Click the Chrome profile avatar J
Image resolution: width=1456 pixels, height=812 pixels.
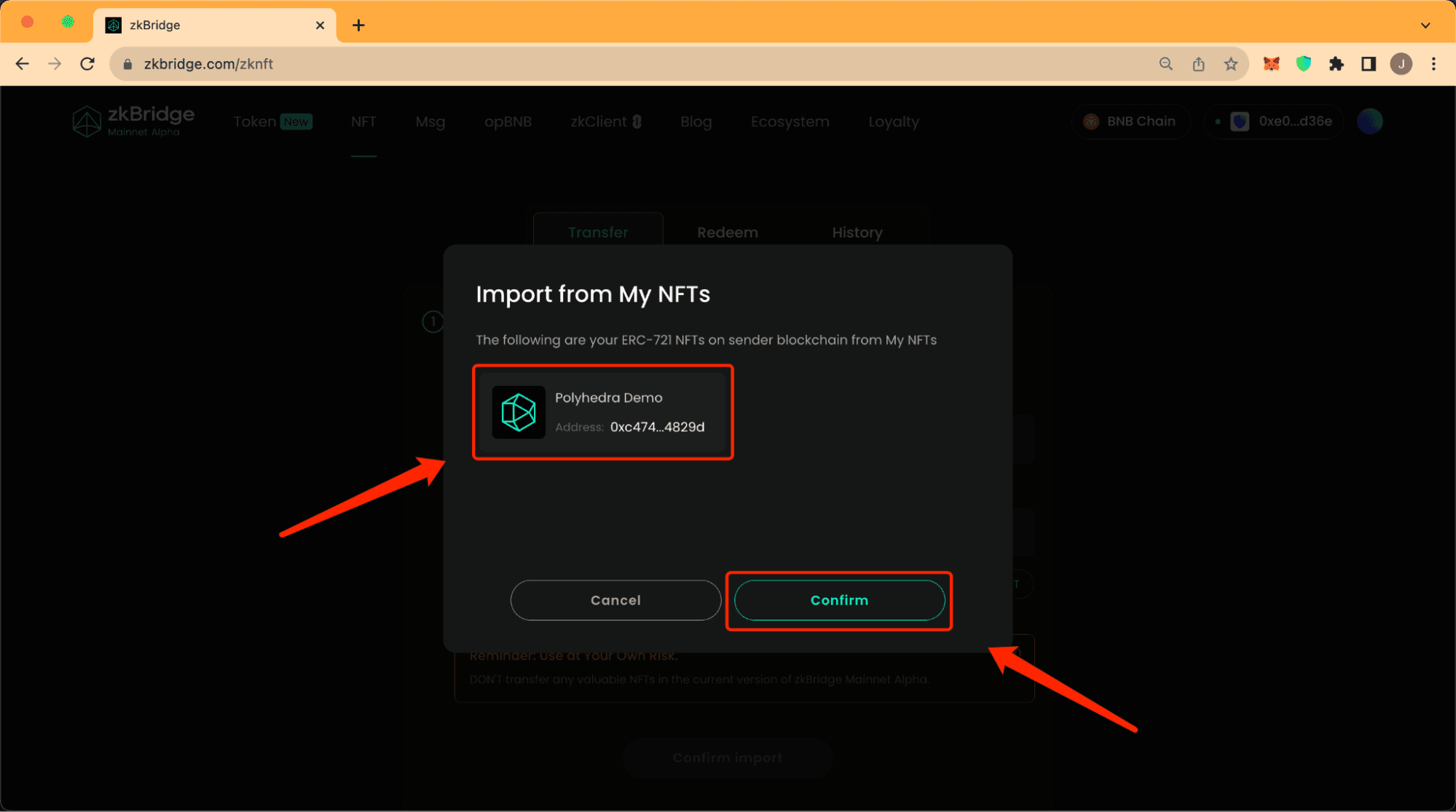tap(1401, 64)
